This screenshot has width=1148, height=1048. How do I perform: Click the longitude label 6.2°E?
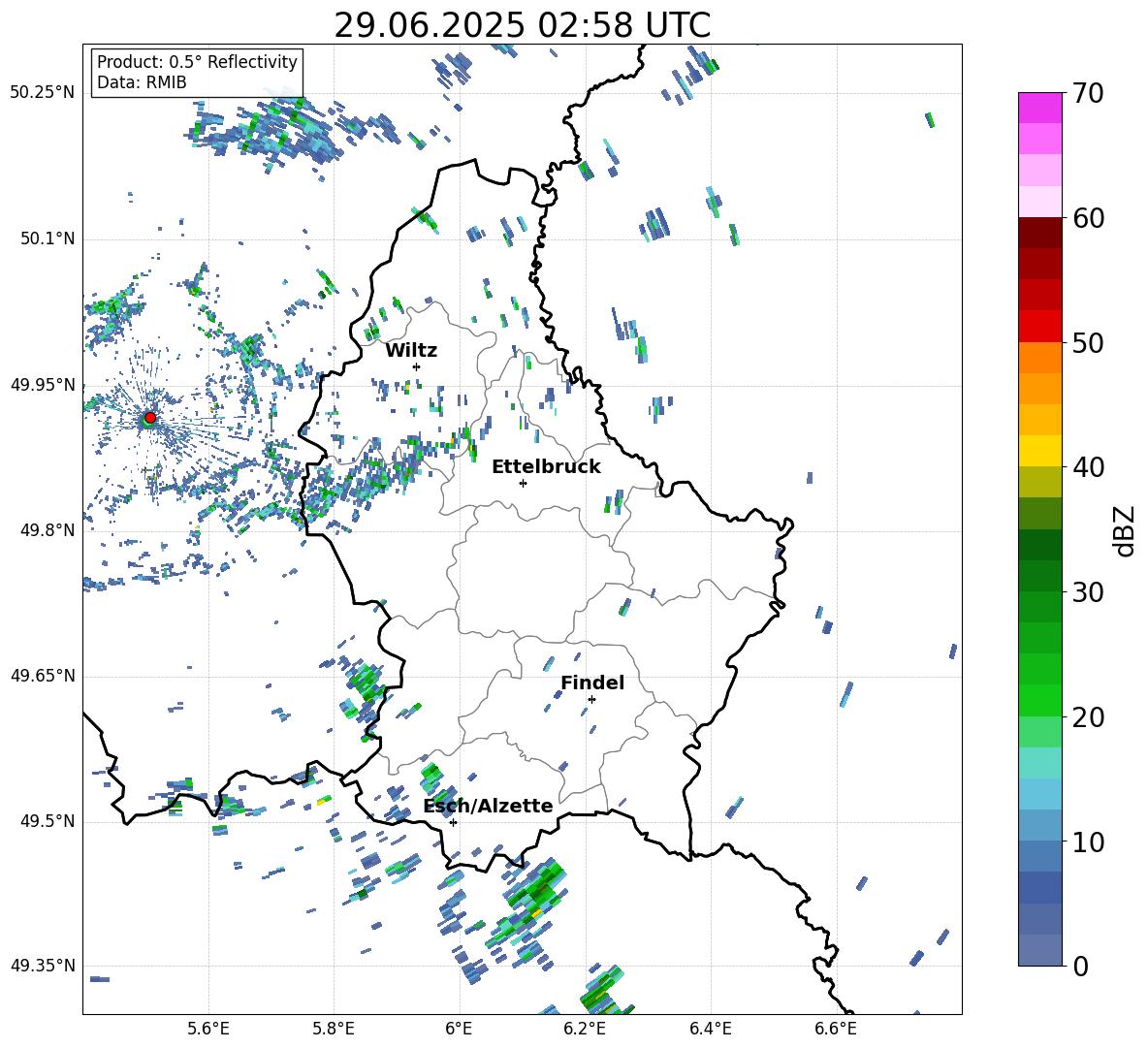click(585, 1029)
